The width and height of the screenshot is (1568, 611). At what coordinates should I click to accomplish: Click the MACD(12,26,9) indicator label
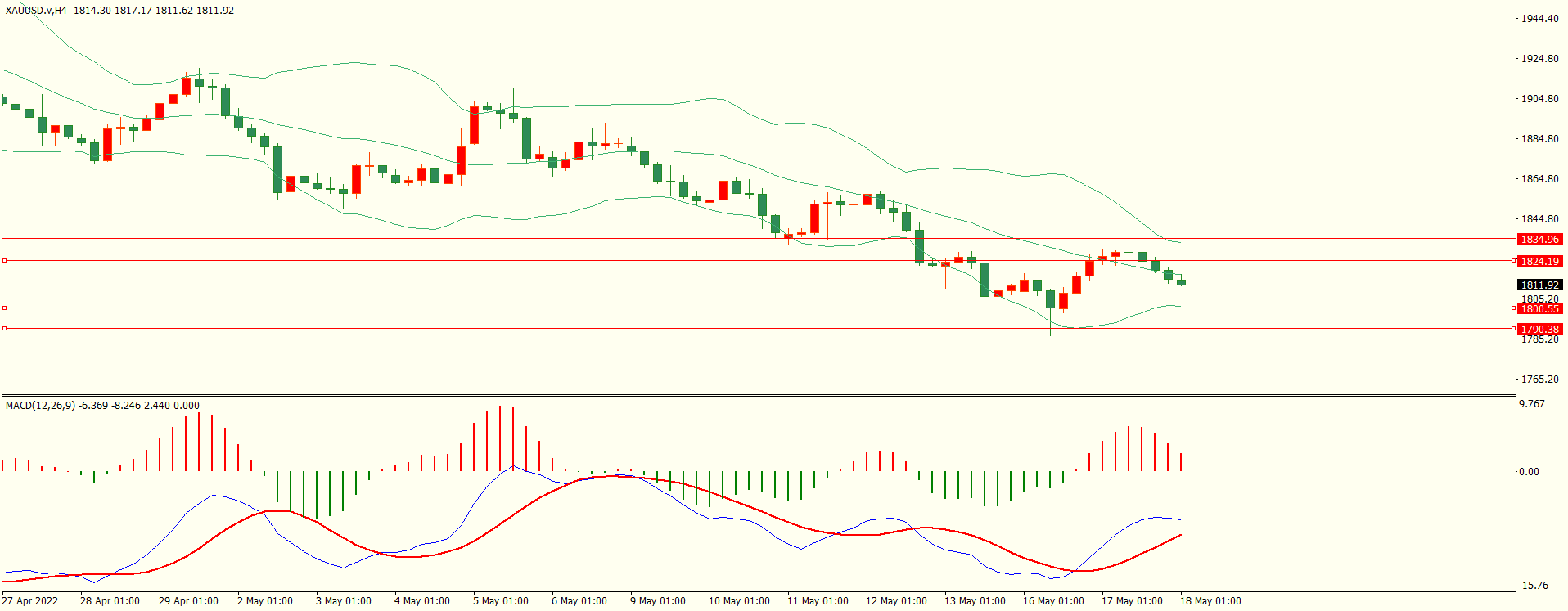click(41, 406)
